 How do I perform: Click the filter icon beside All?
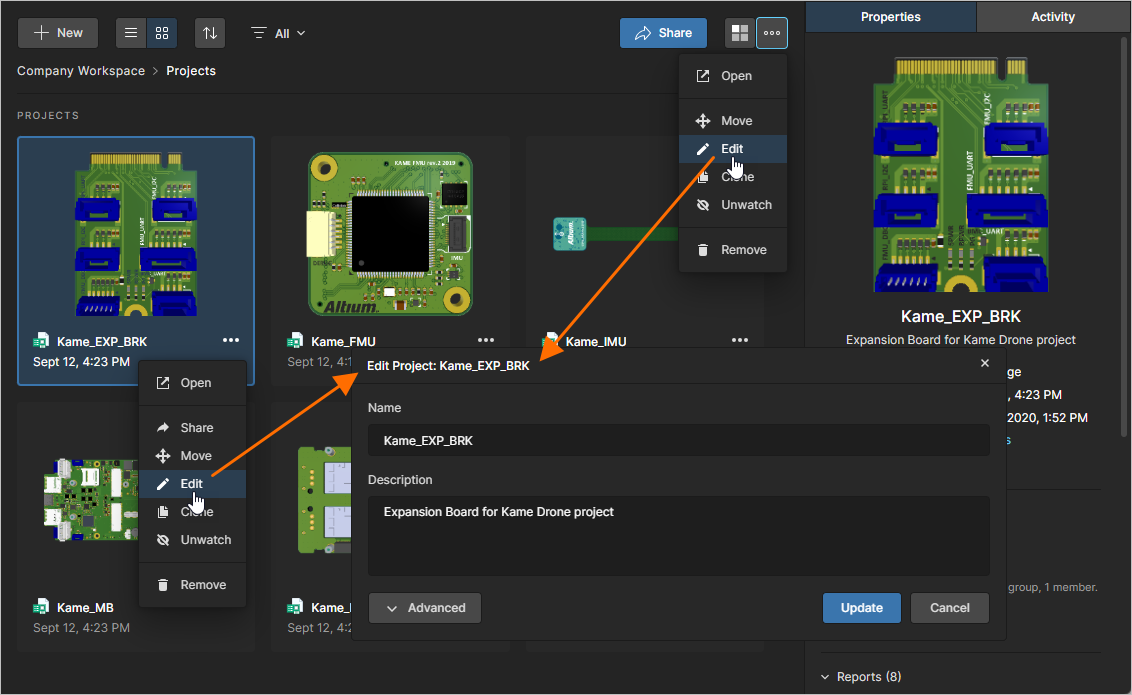pyautogui.click(x=259, y=33)
